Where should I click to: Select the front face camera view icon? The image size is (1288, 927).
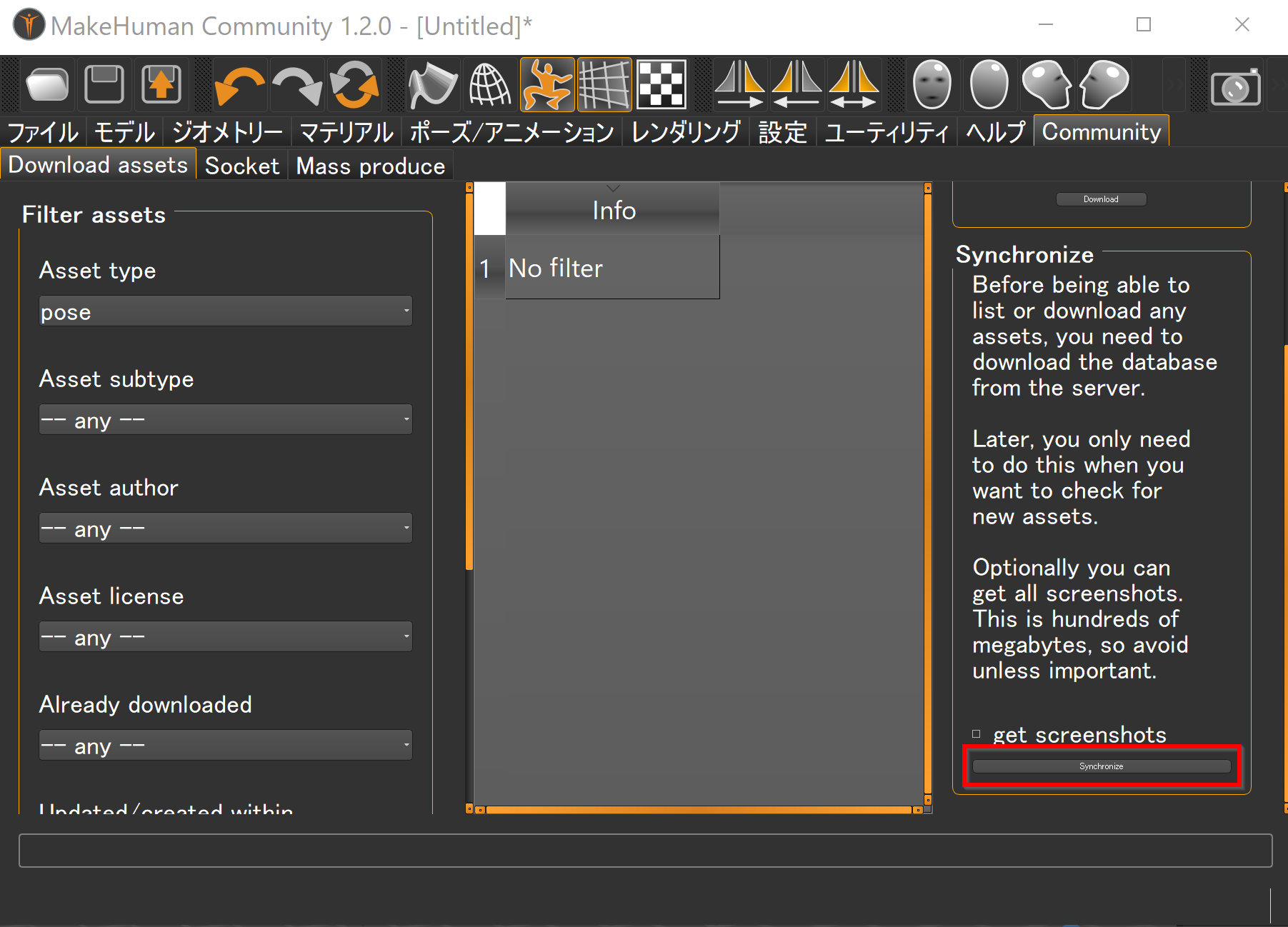[932, 86]
